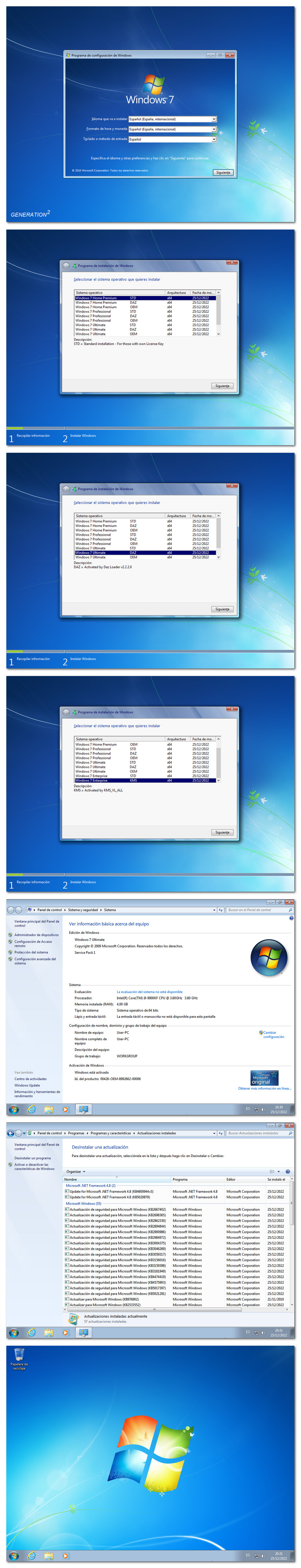Click back arrow icon in the Daz Loader installer window

[67, 489]
